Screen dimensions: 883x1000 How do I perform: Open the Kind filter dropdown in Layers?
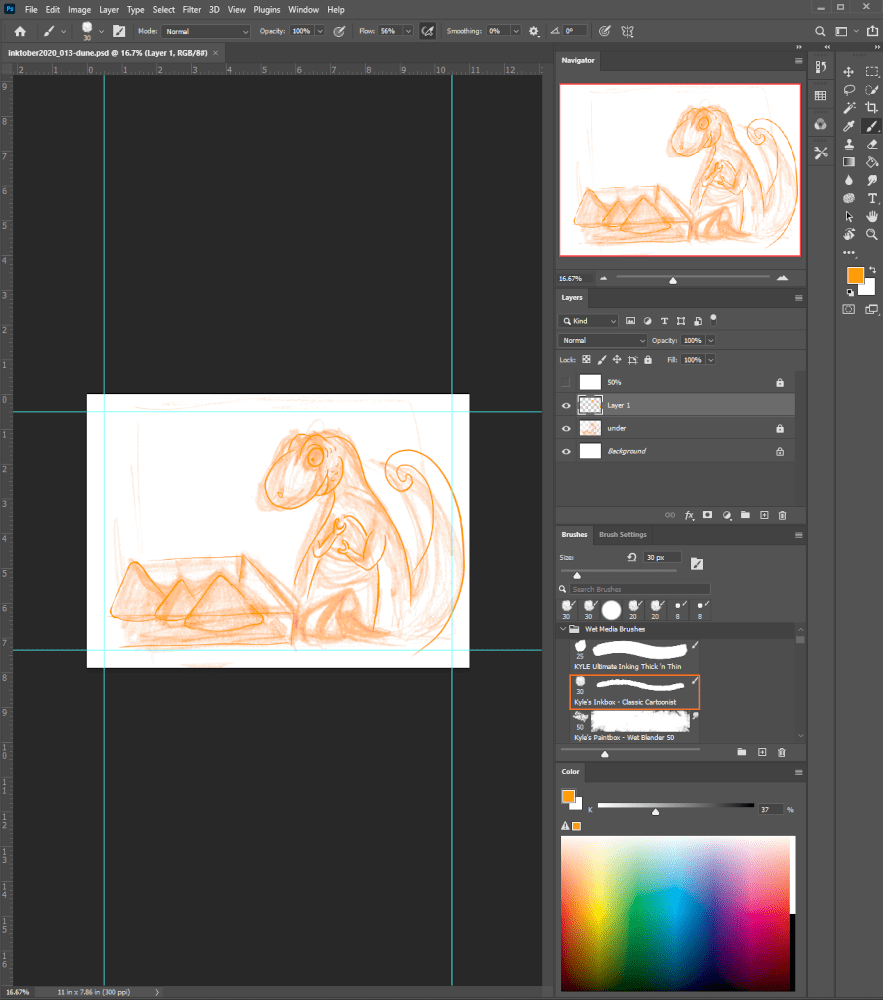pos(589,321)
